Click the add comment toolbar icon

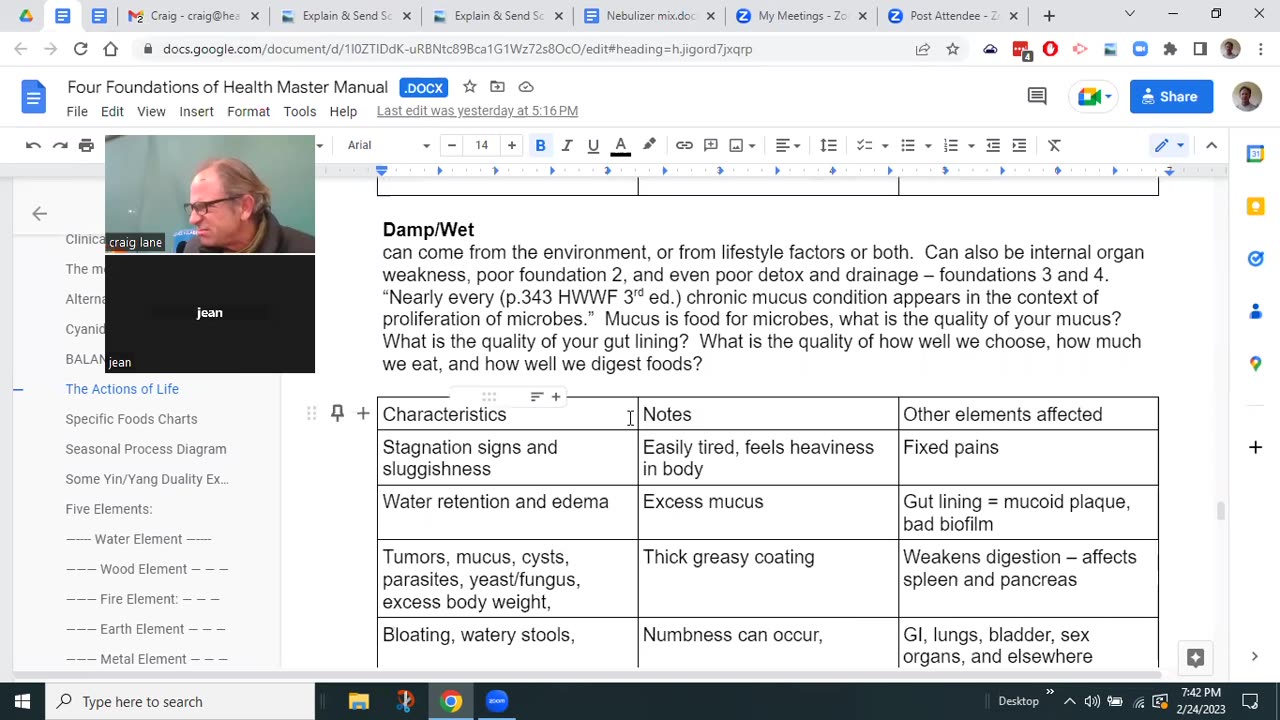[711, 146]
